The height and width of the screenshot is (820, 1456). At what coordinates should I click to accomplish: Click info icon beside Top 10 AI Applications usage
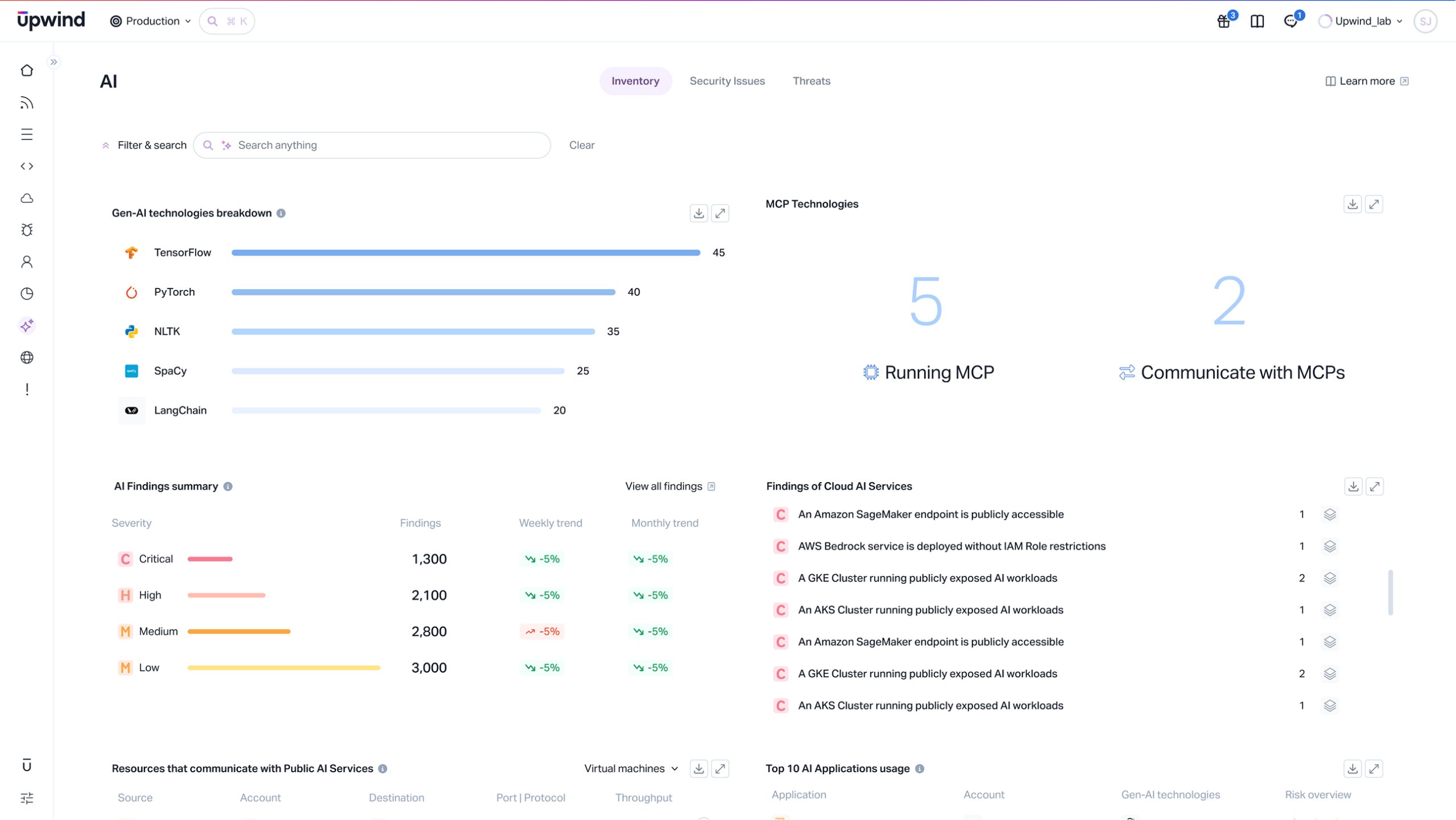(920, 769)
